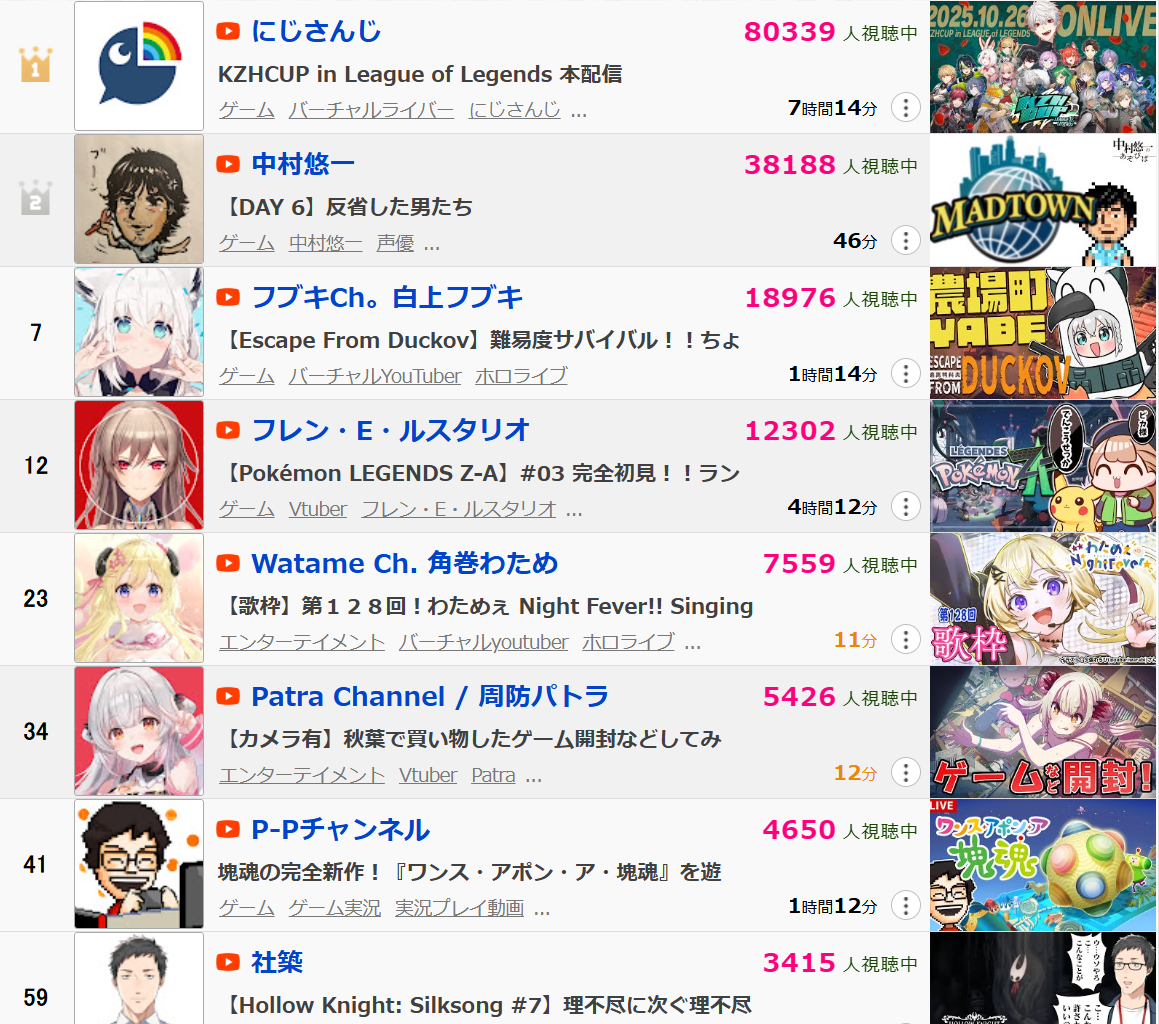Click 周防パトラ channel avatar
1159x1024 pixels.
click(x=139, y=731)
